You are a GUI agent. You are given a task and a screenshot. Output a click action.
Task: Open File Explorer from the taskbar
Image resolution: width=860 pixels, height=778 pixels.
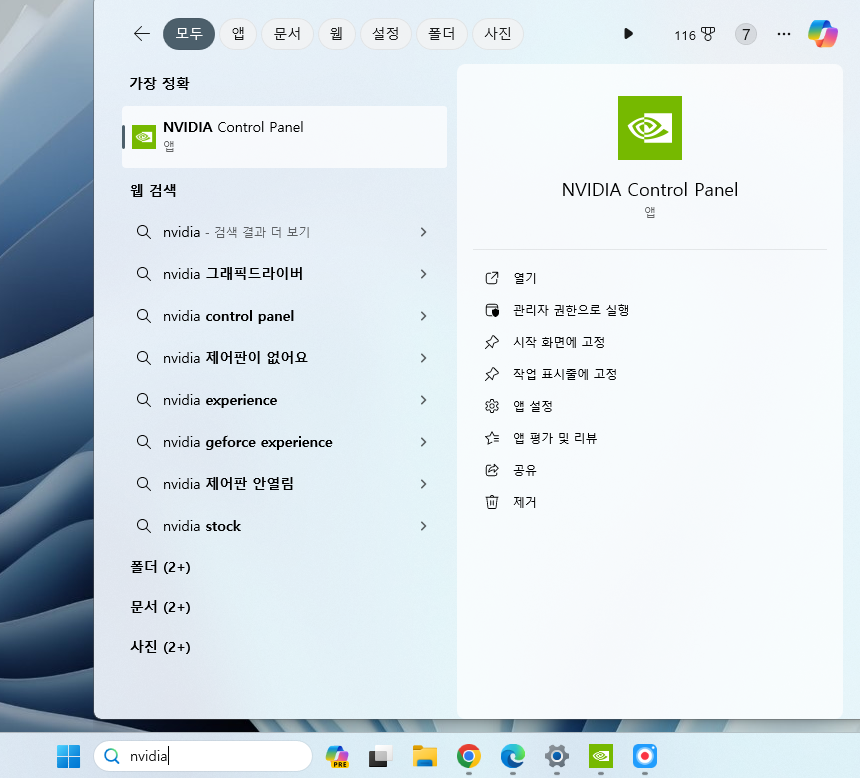[425, 756]
